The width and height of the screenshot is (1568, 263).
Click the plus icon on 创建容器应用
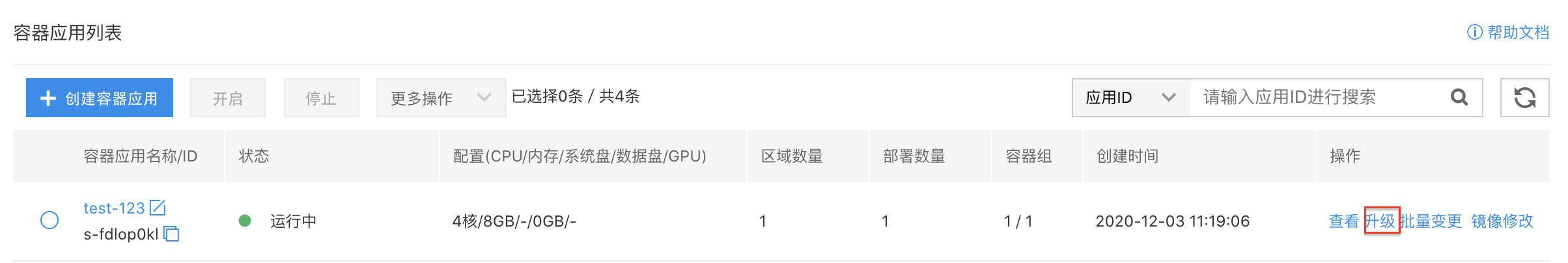coord(48,98)
